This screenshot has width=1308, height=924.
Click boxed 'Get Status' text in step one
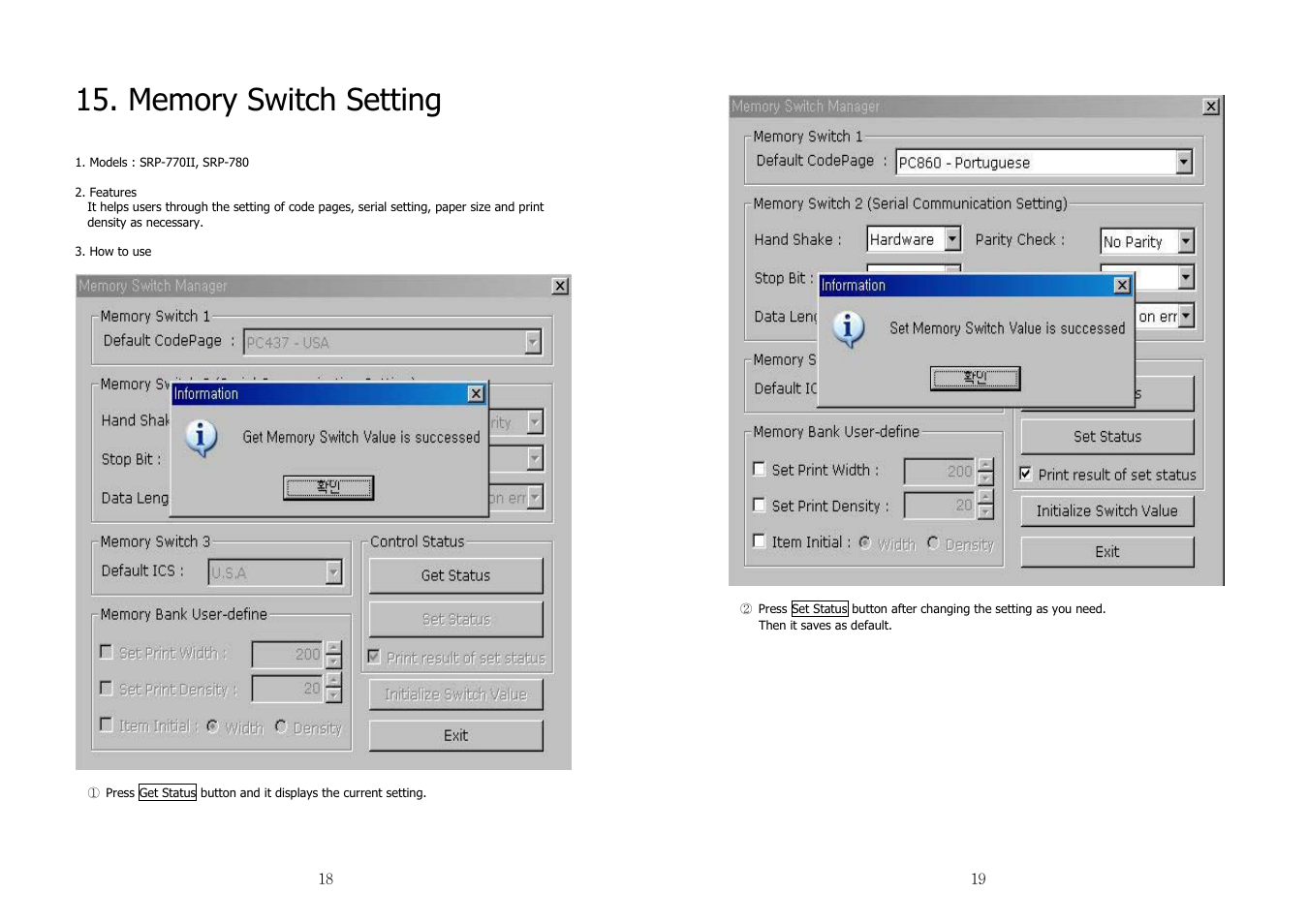tap(168, 792)
